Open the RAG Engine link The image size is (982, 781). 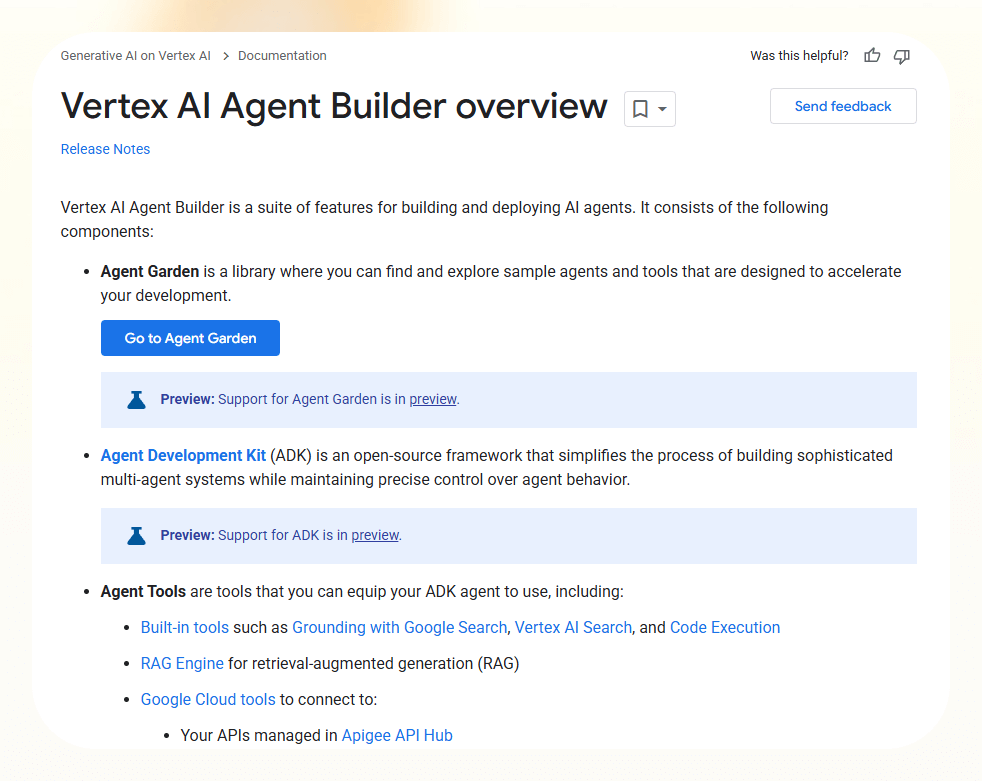tap(182, 663)
